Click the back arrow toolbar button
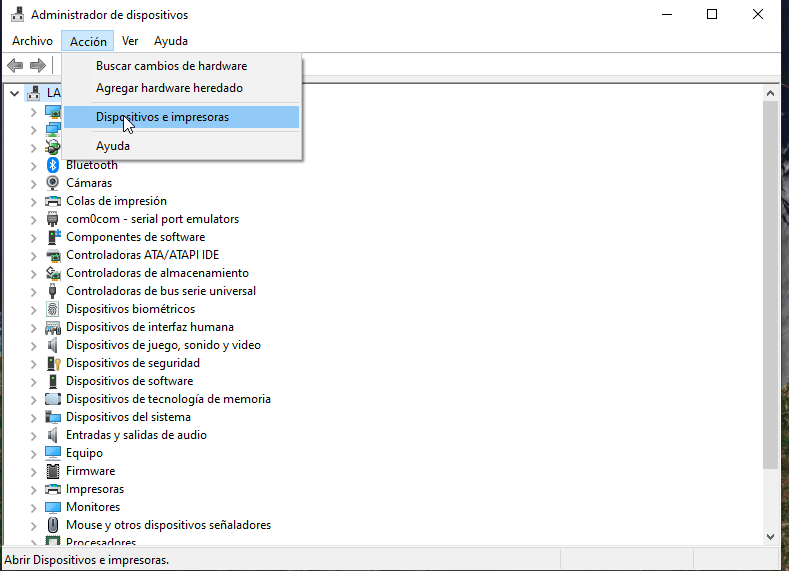This screenshot has width=789, height=571. [16, 65]
